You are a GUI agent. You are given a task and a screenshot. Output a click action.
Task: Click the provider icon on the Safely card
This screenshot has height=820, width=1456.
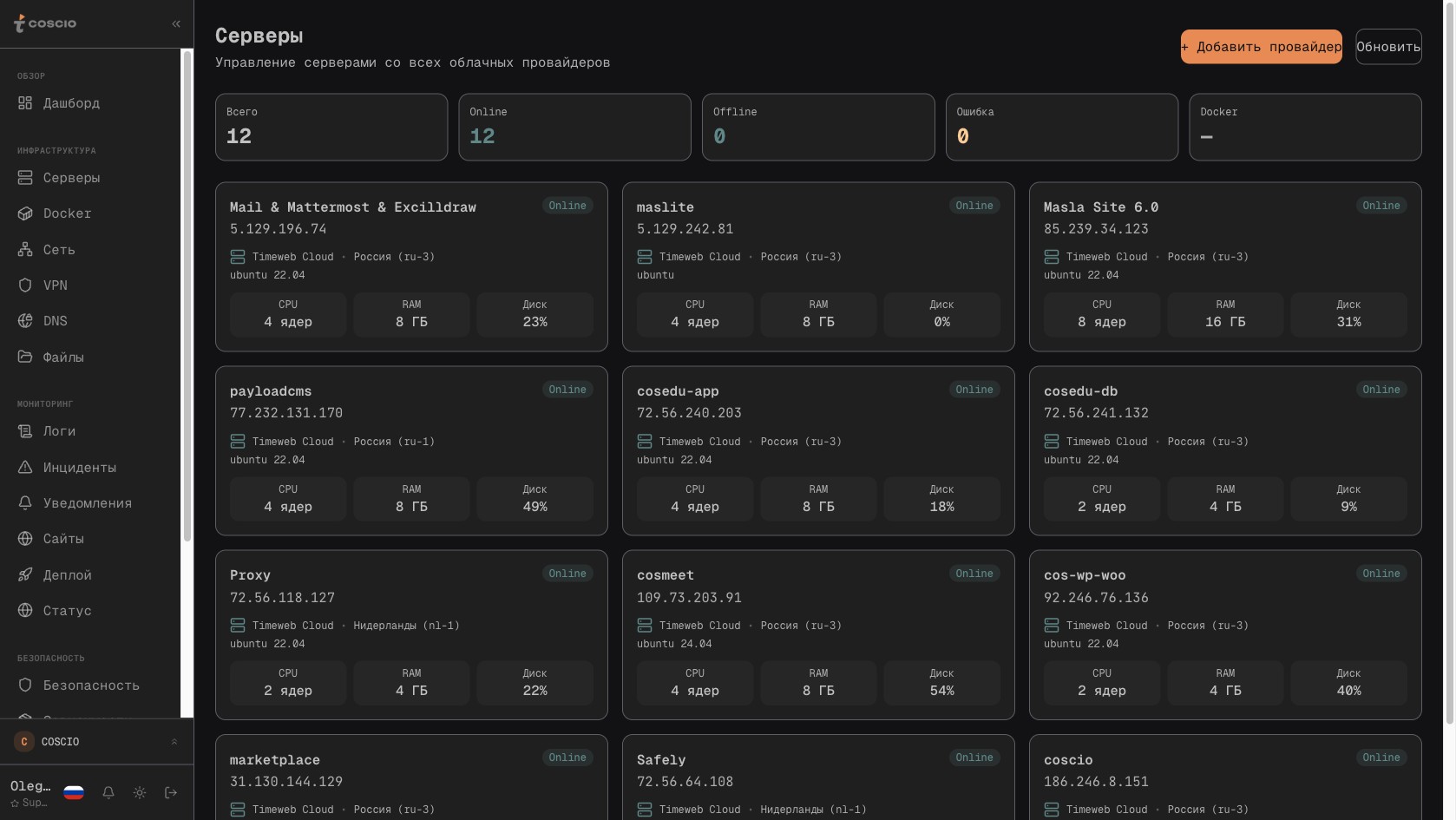coord(645,810)
